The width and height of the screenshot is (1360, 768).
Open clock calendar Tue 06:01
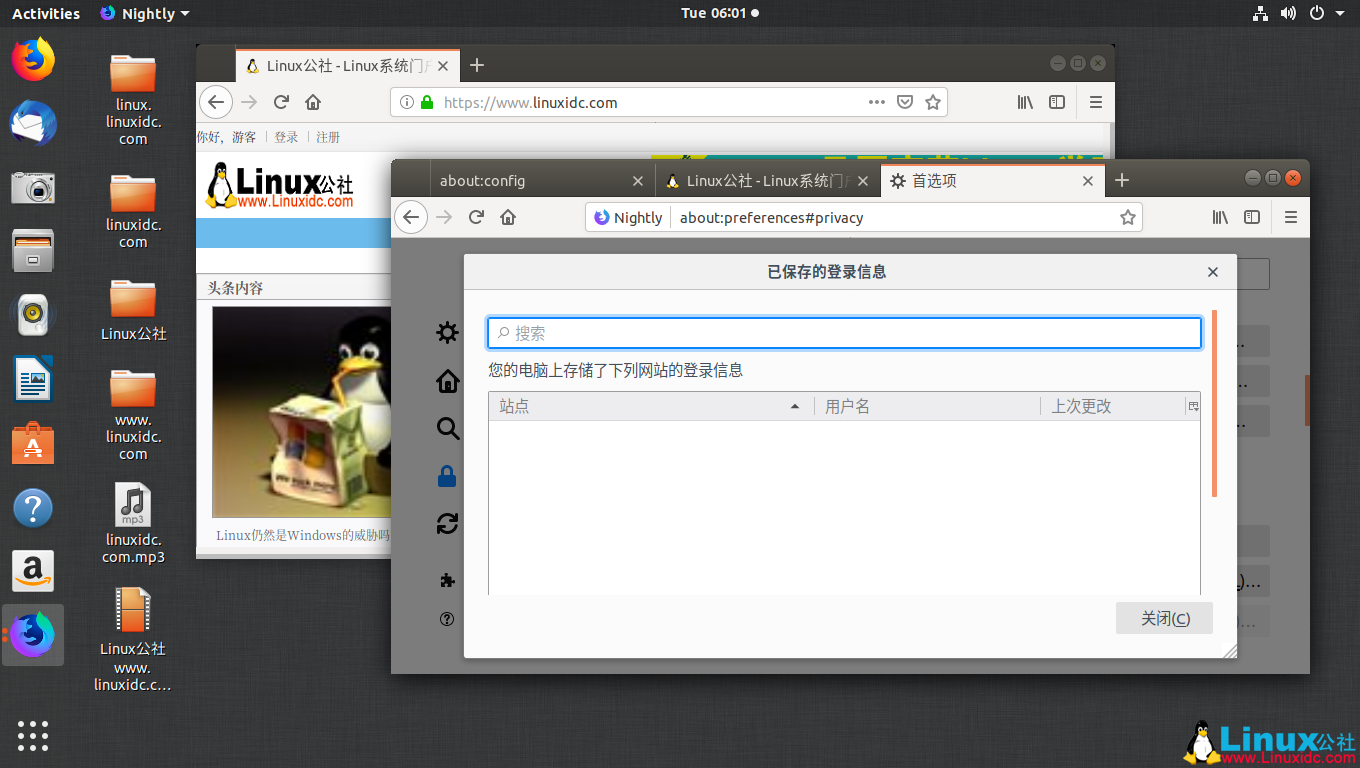[x=720, y=13]
